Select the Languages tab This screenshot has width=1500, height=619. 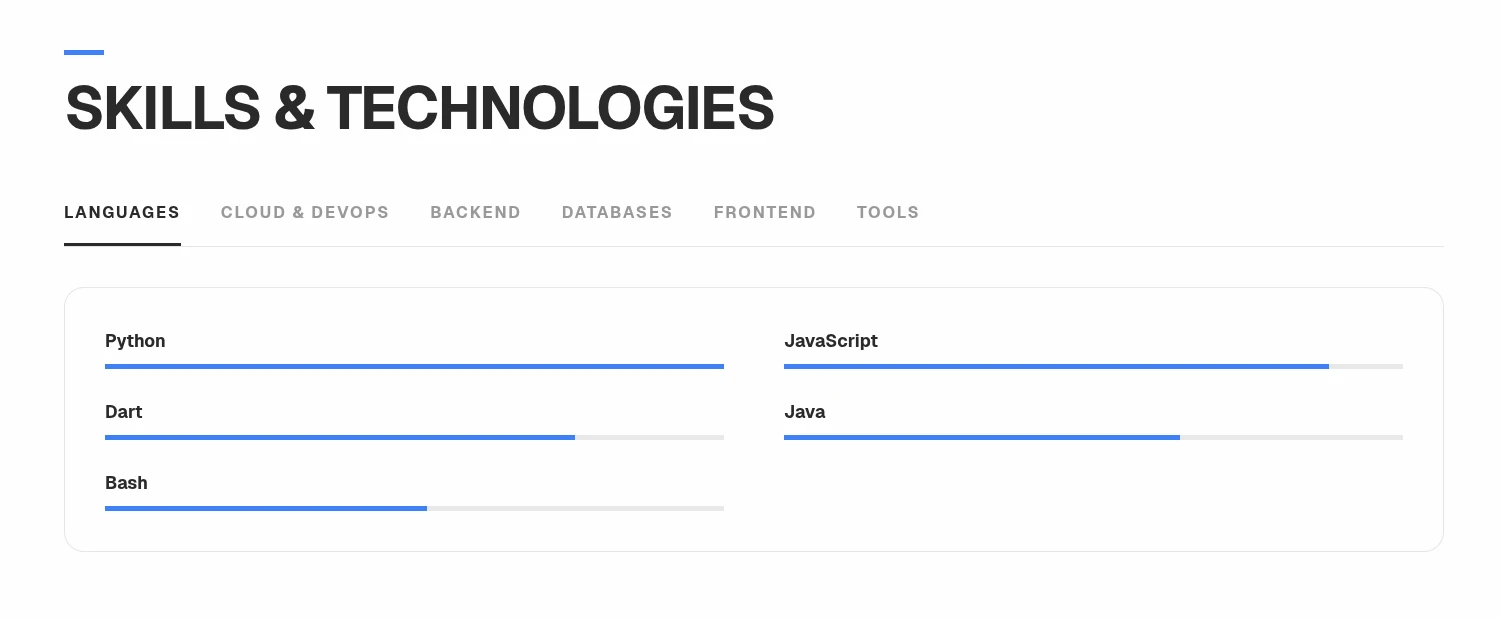(122, 212)
